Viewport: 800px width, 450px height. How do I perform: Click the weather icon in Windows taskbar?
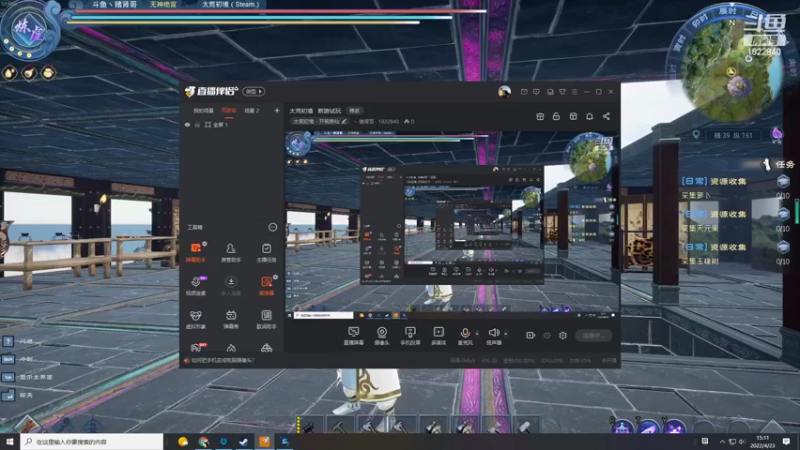coord(183,441)
